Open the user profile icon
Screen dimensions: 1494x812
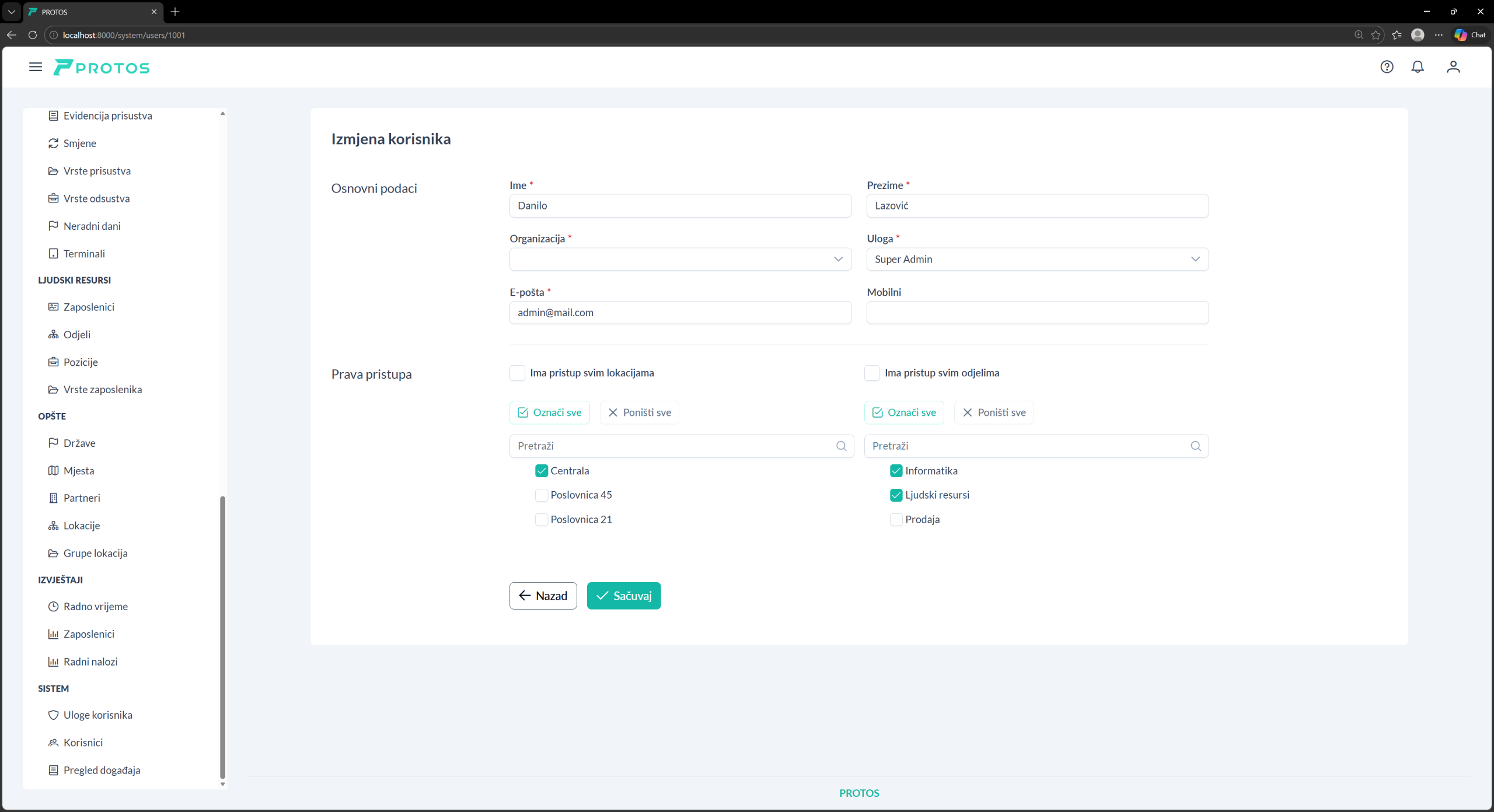pos(1453,67)
